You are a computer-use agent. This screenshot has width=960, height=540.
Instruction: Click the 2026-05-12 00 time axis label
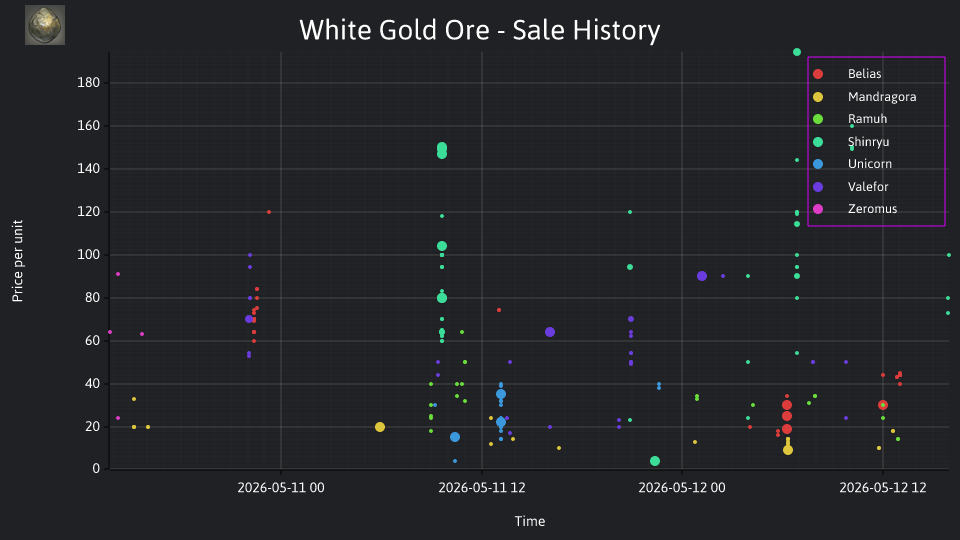(682, 488)
